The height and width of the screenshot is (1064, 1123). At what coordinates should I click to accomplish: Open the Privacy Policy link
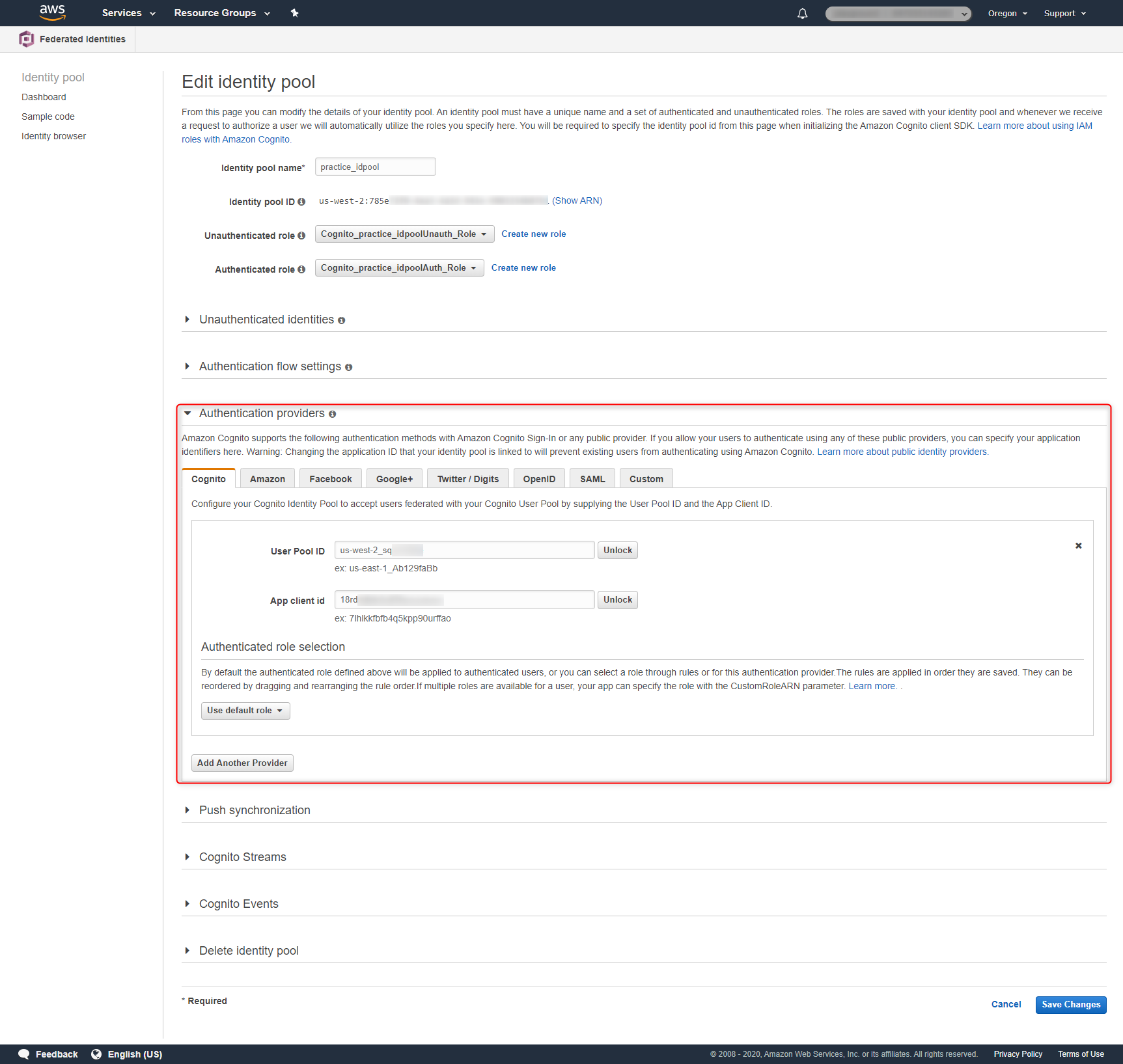tap(1018, 1054)
